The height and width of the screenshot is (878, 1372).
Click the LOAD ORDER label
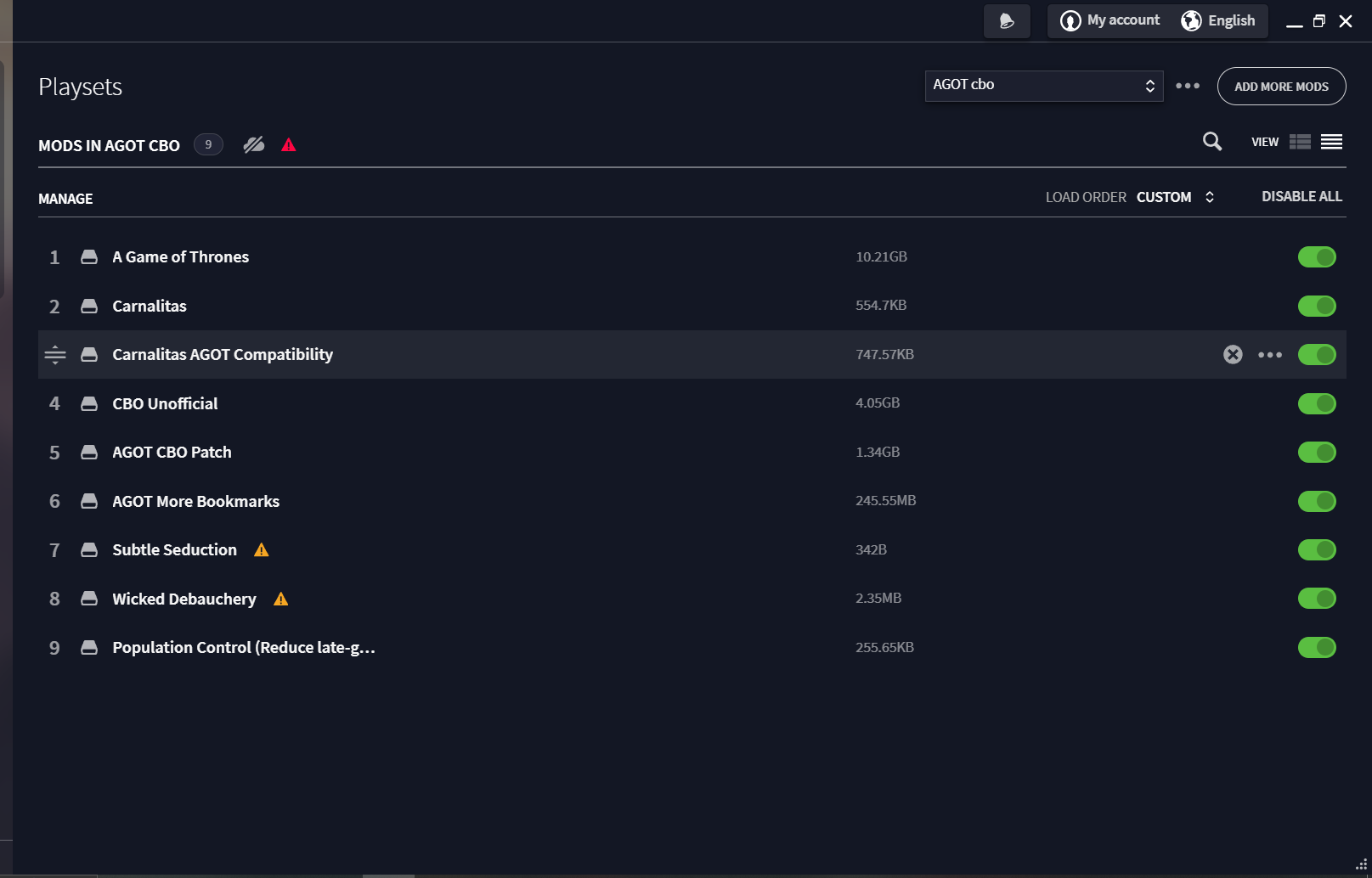(x=1086, y=197)
